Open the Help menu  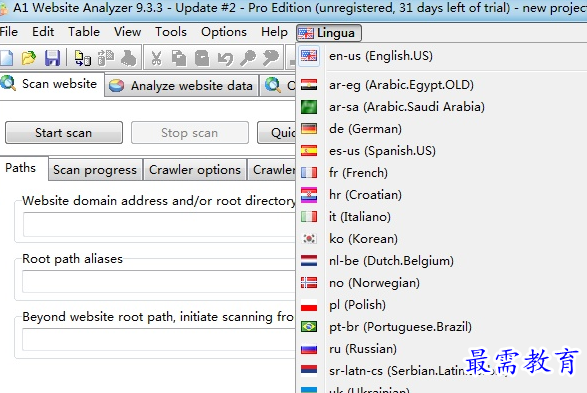(x=274, y=32)
